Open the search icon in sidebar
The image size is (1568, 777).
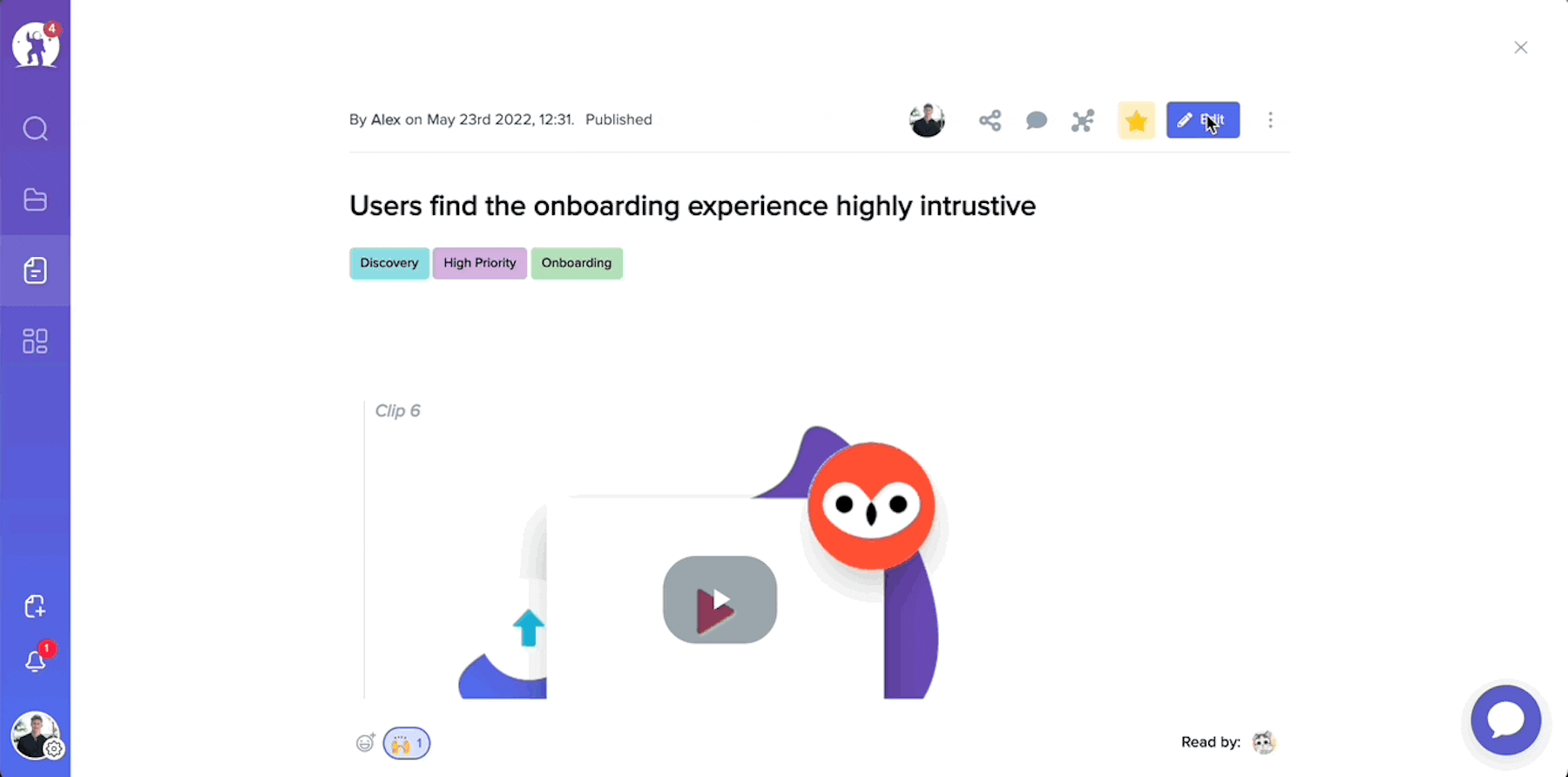(36, 129)
